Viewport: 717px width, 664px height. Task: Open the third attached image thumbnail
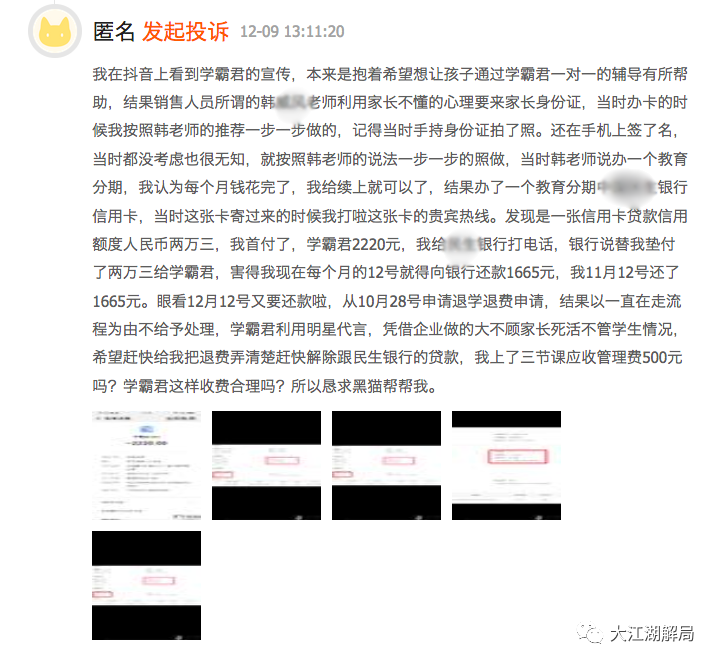[386, 465]
